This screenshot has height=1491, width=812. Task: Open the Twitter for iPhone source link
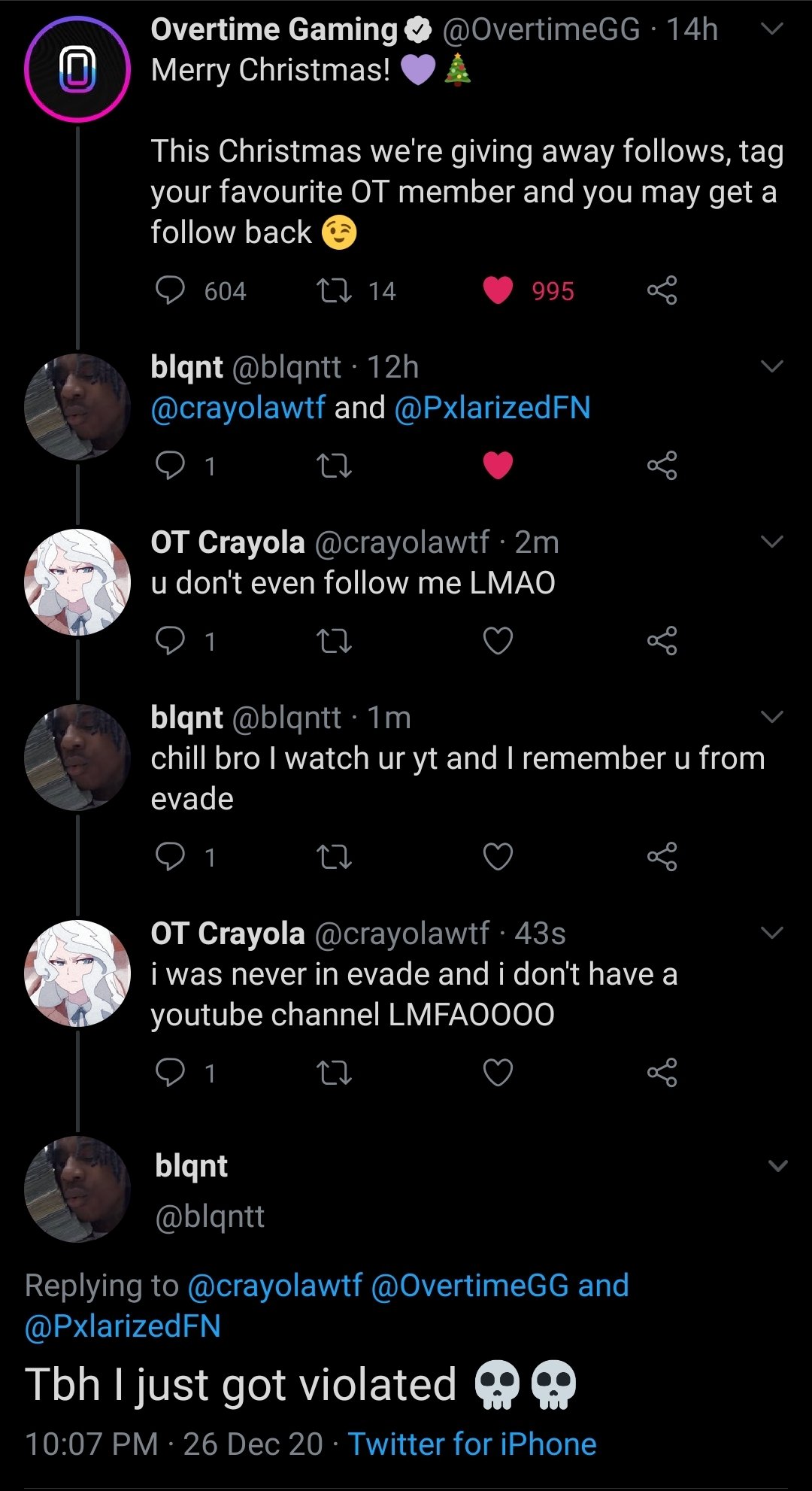[471, 1444]
